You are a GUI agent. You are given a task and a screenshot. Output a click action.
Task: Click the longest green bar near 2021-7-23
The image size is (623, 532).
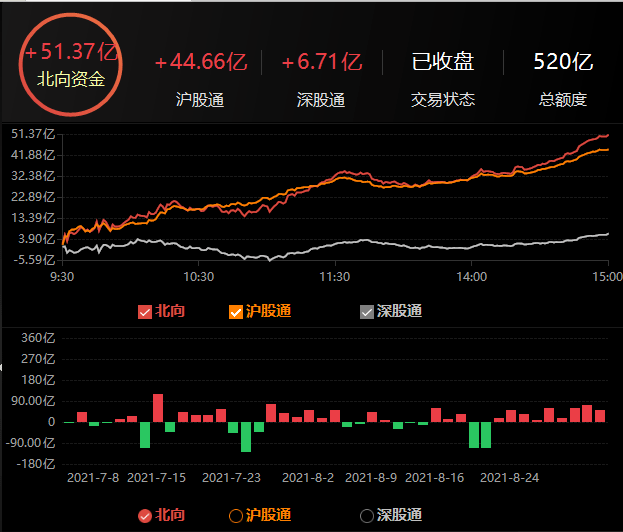tap(246, 437)
